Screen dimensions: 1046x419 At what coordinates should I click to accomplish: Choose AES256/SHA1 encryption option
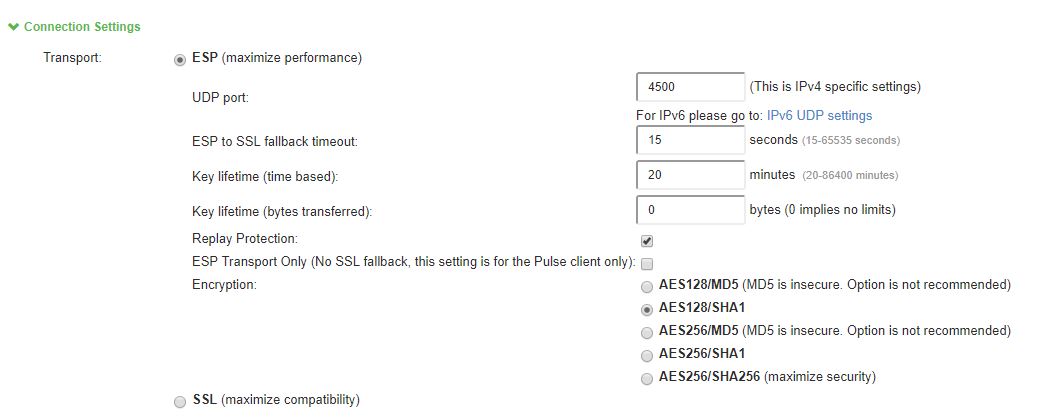click(647, 355)
